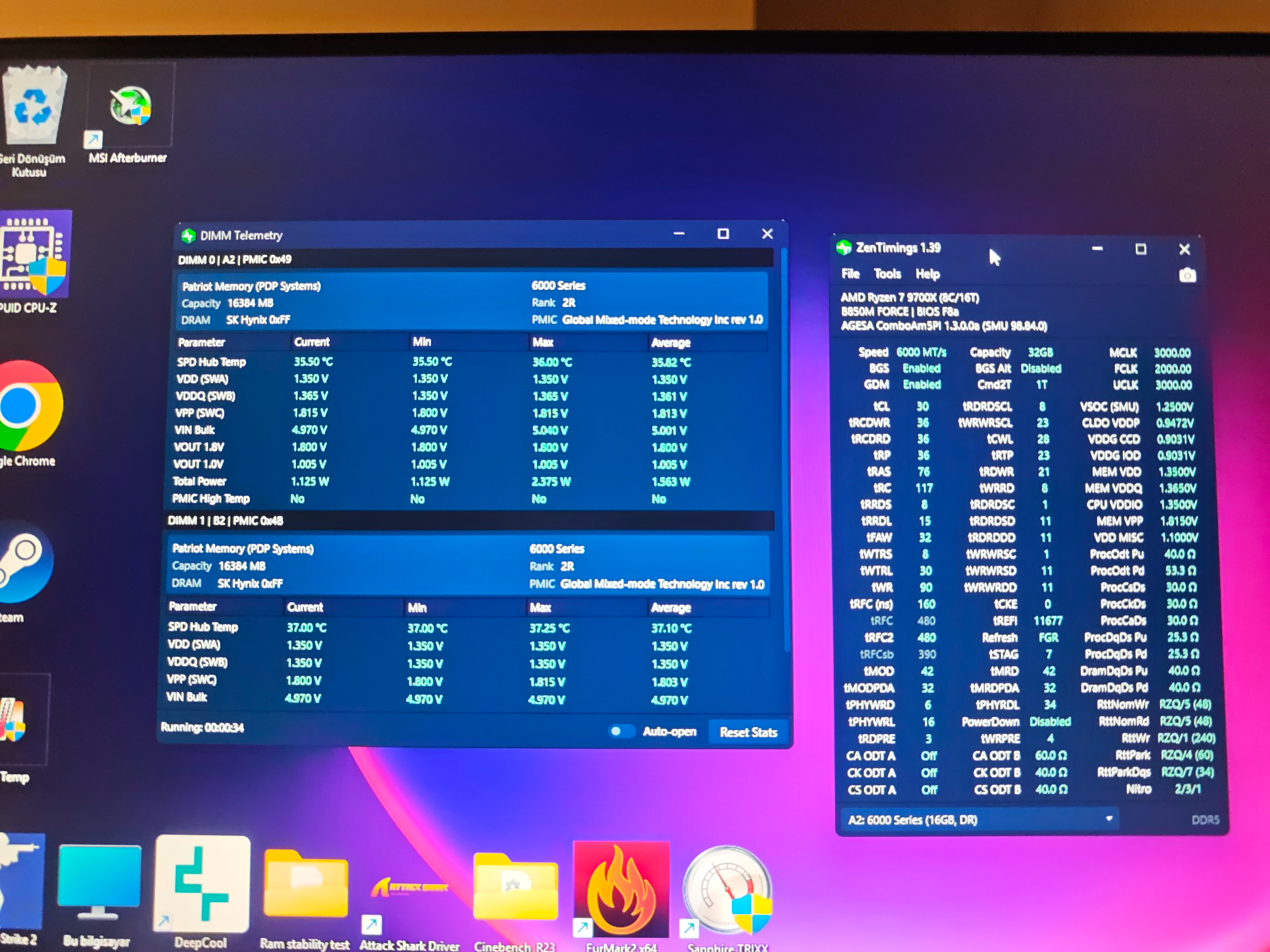Launch the MSI Afterburner desktop shortcut

tap(131, 106)
